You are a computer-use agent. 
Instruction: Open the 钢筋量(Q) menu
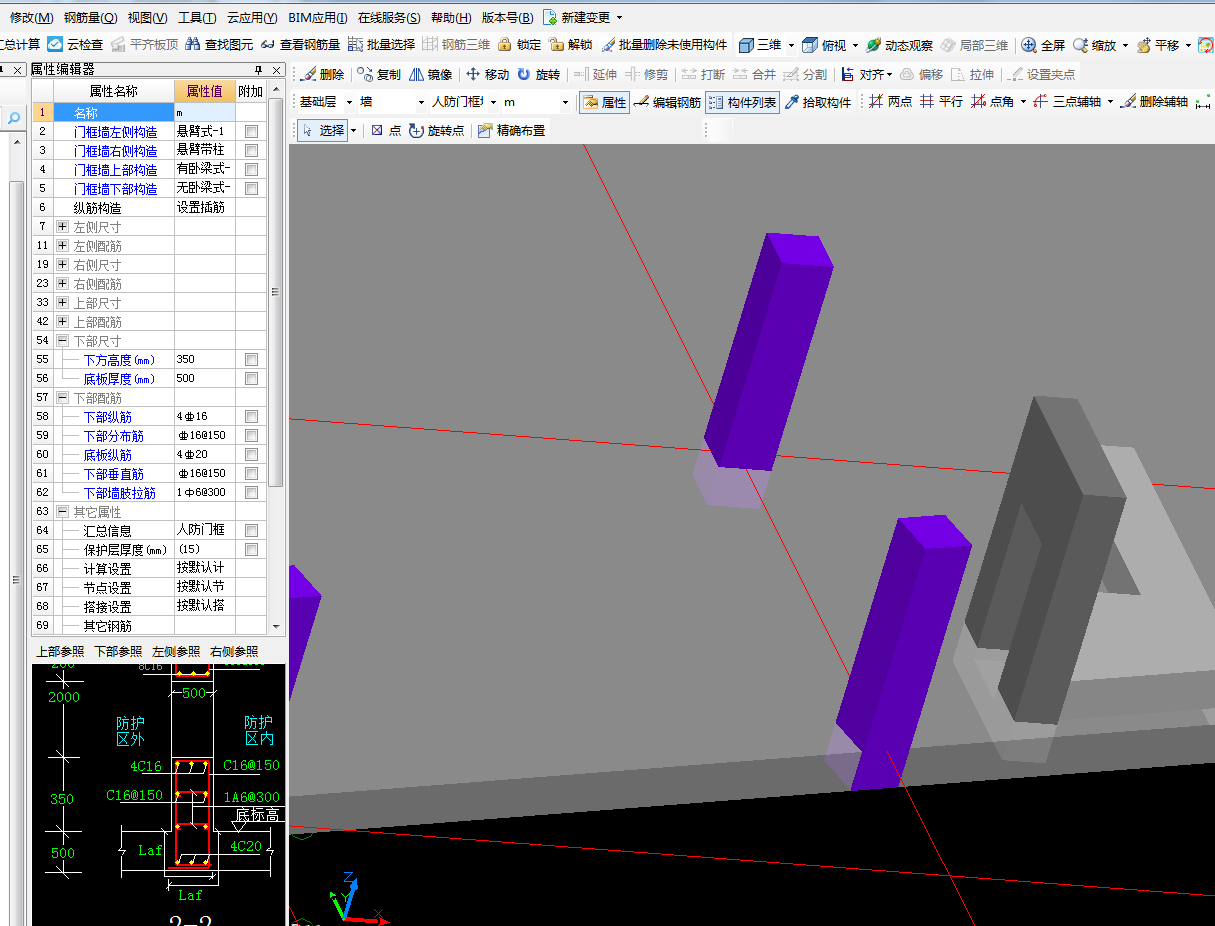click(x=90, y=17)
